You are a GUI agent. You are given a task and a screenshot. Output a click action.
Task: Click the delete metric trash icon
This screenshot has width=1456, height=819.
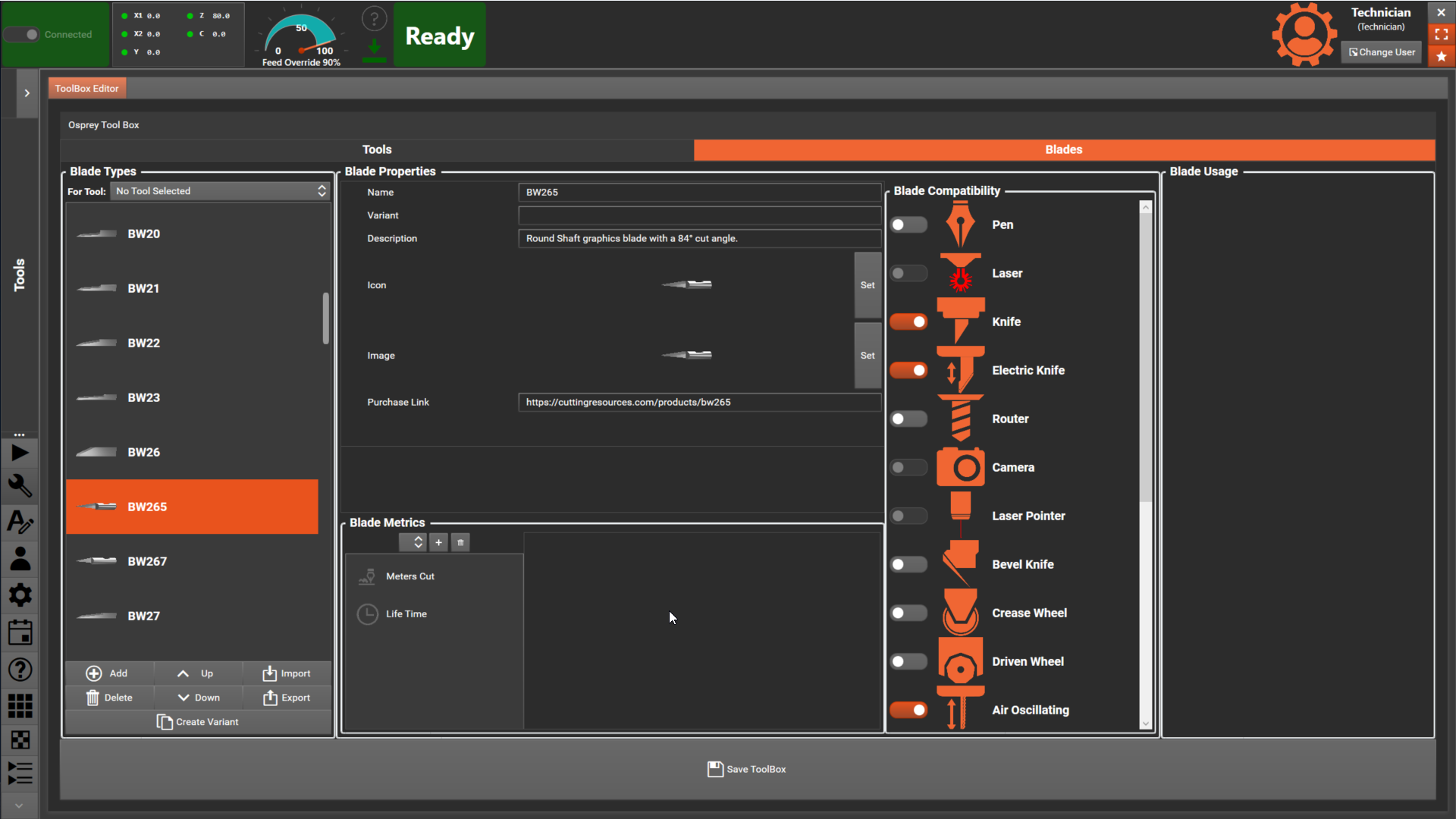(x=460, y=542)
